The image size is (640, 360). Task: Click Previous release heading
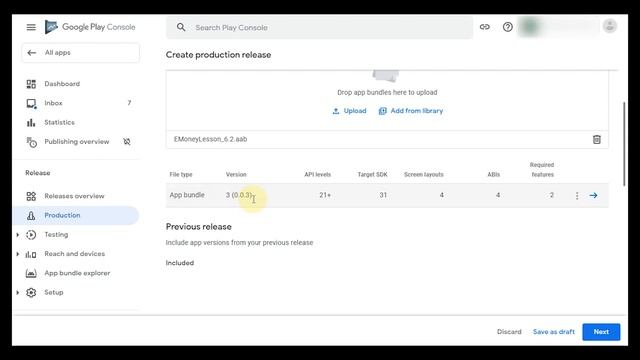click(x=198, y=227)
